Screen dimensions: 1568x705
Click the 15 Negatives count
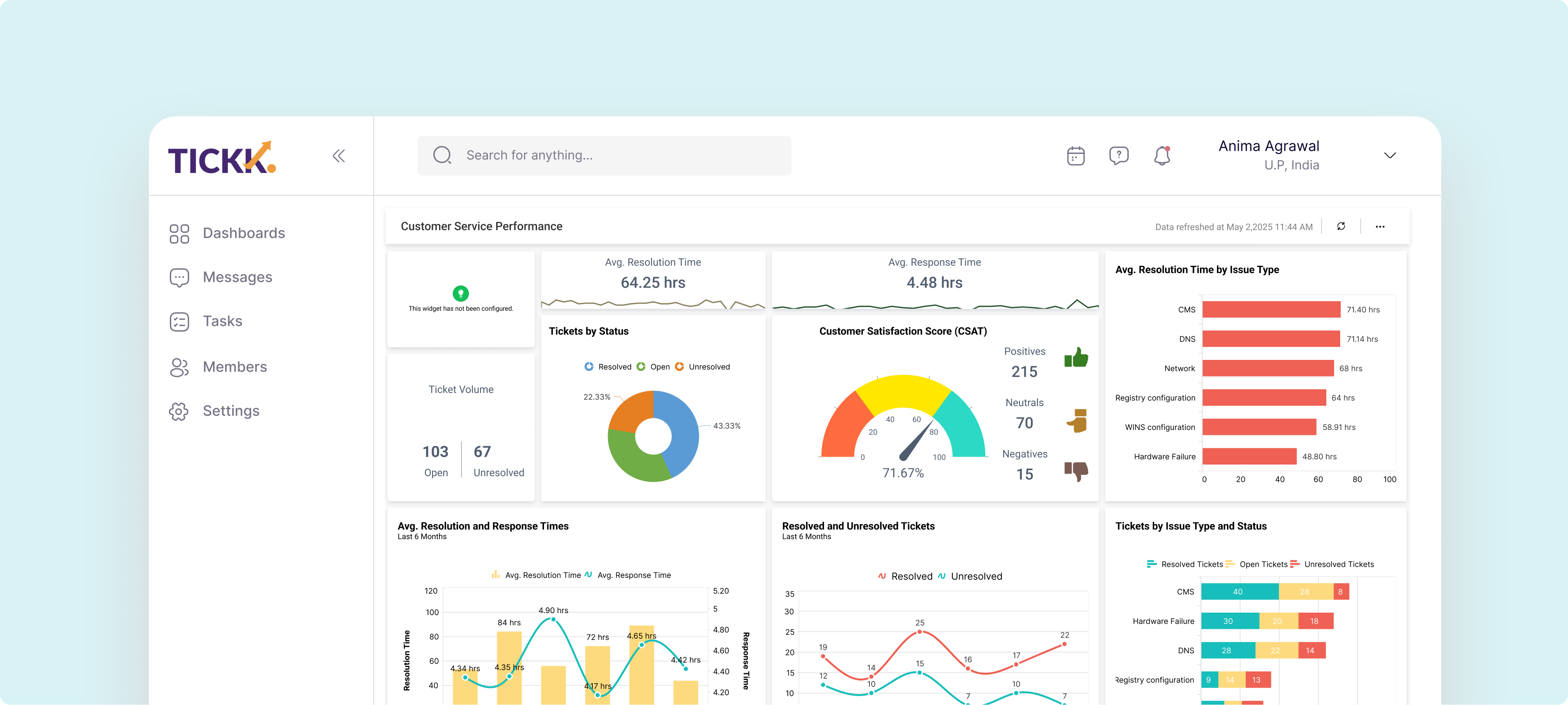(x=1024, y=474)
